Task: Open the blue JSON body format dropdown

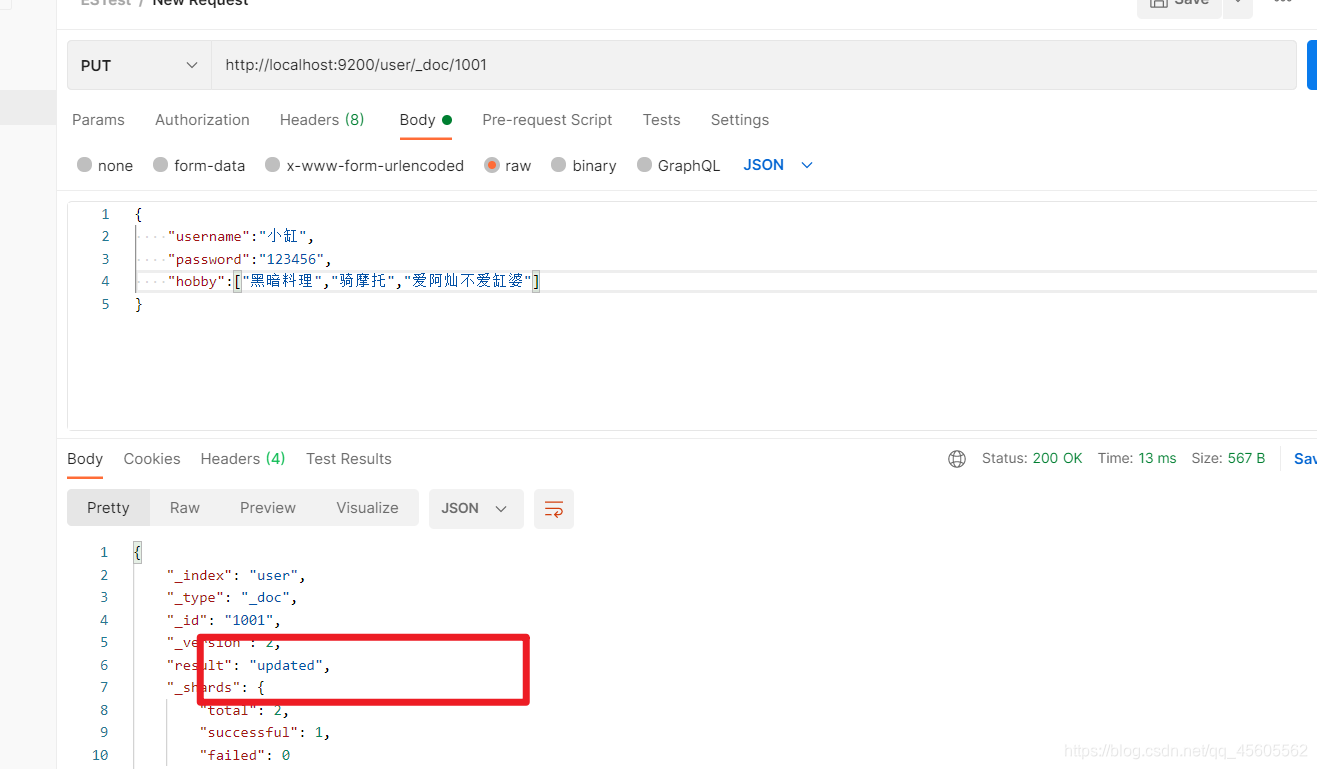Action: (778, 165)
